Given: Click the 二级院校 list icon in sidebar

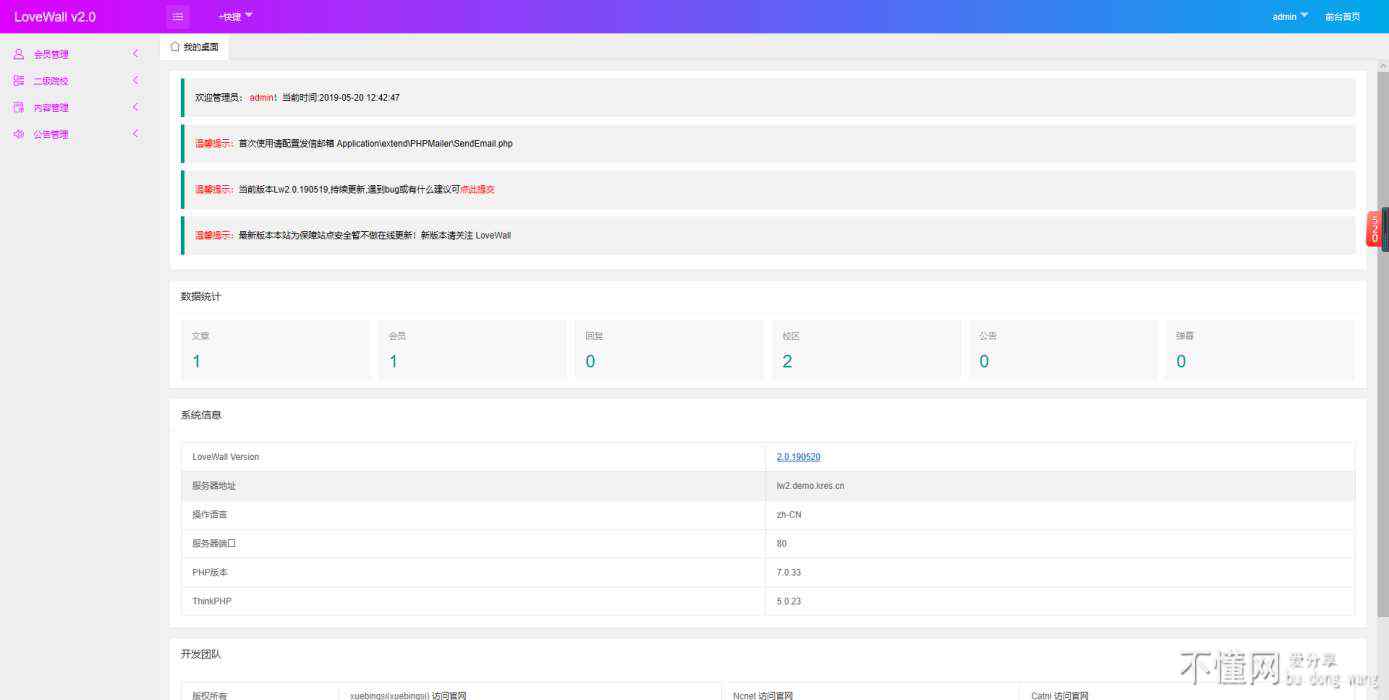Looking at the screenshot, I should coord(19,81).
